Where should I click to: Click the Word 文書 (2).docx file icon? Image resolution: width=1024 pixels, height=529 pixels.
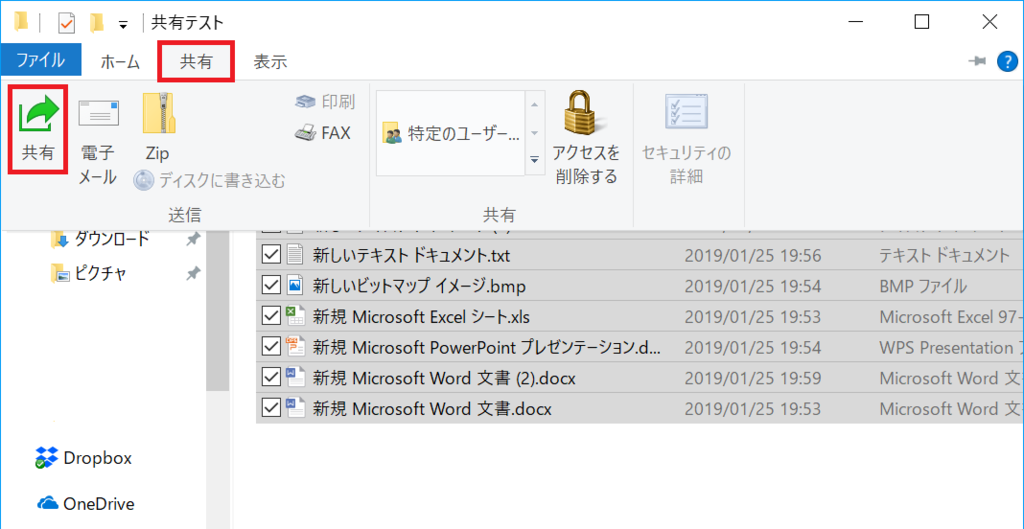295,377
